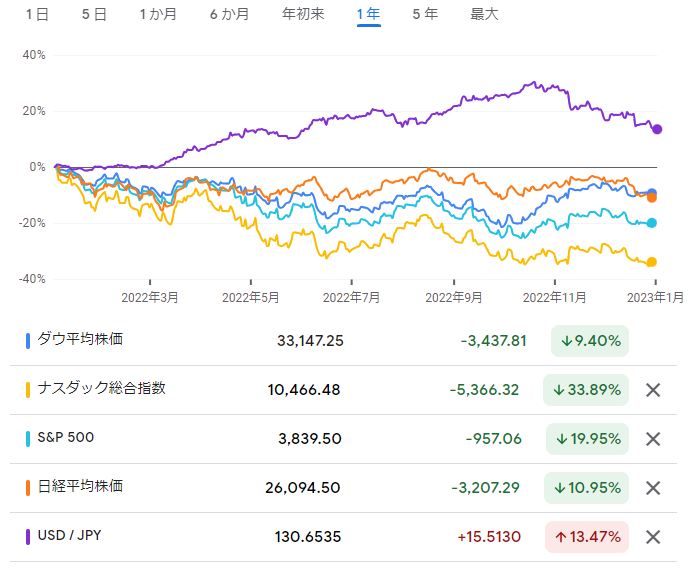The image size is (695, 569).
Task: Open the ダウ平均株価 index row
Action: point(344,341)
